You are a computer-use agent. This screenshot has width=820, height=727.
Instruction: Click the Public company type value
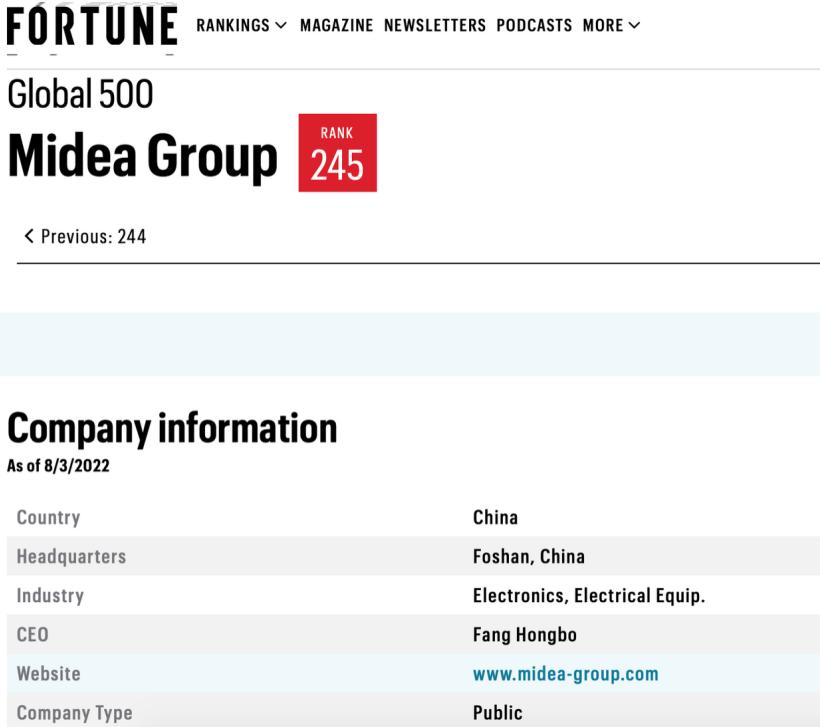497,713
